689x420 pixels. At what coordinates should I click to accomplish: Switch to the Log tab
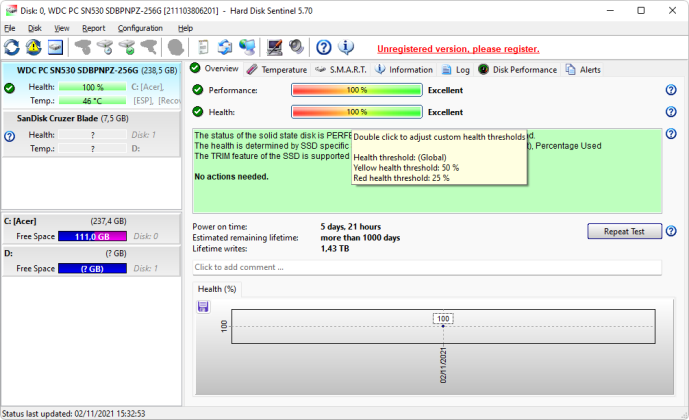456,69
